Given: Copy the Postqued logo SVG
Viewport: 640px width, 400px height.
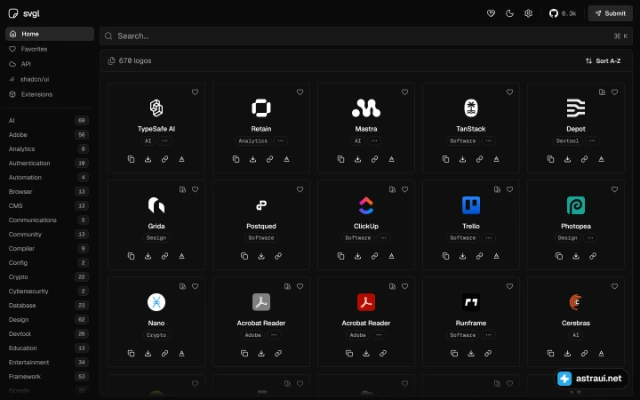Looking at the screenshot, I should tap(244, 256).
